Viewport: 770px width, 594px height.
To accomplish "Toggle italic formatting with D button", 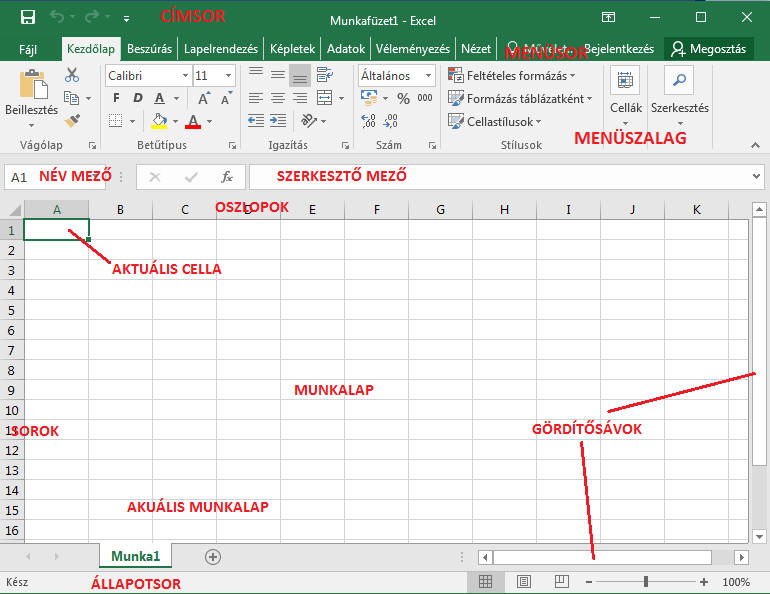I will click(137, 98).
